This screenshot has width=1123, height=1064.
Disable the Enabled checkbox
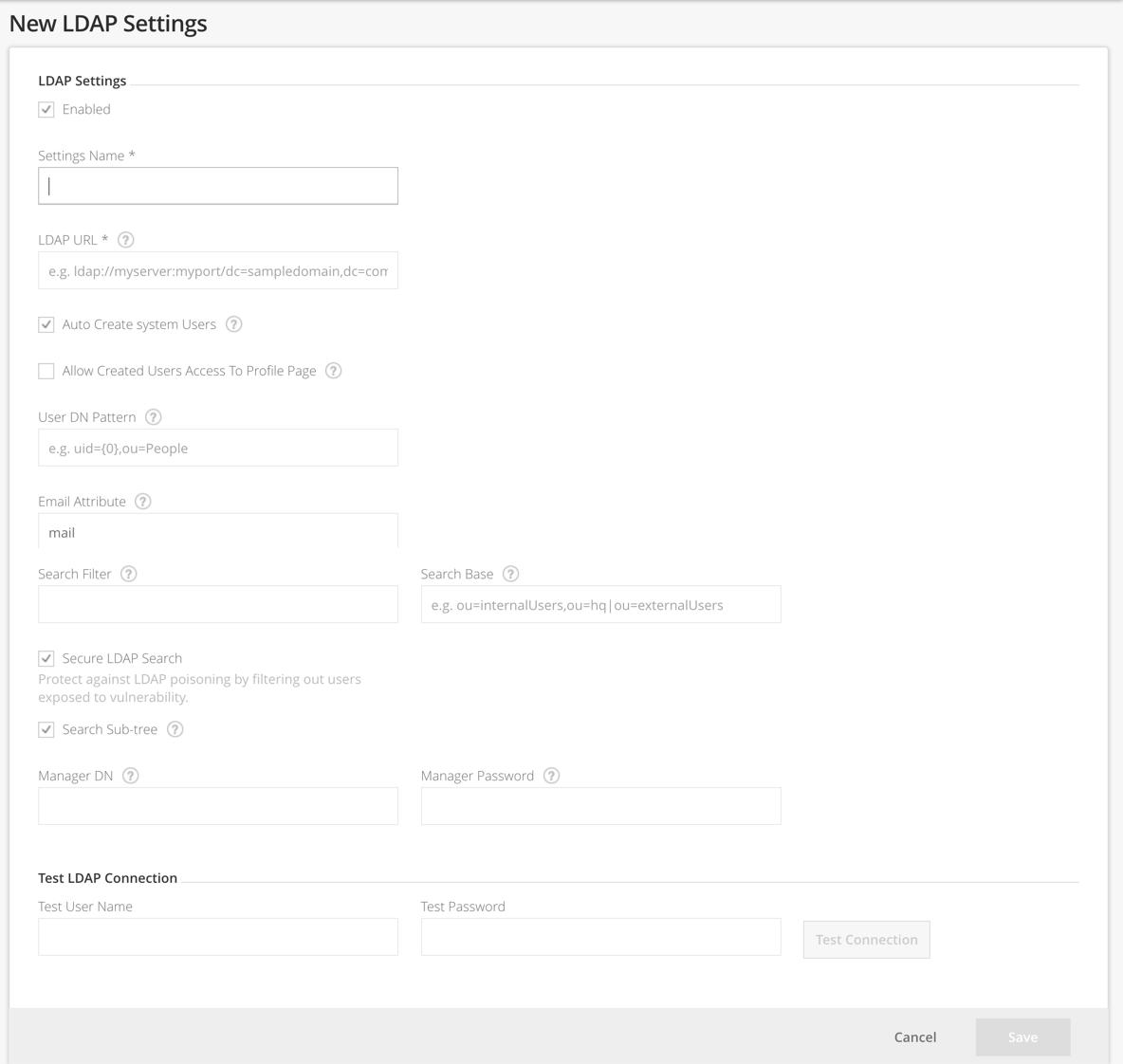click(46, 109)
